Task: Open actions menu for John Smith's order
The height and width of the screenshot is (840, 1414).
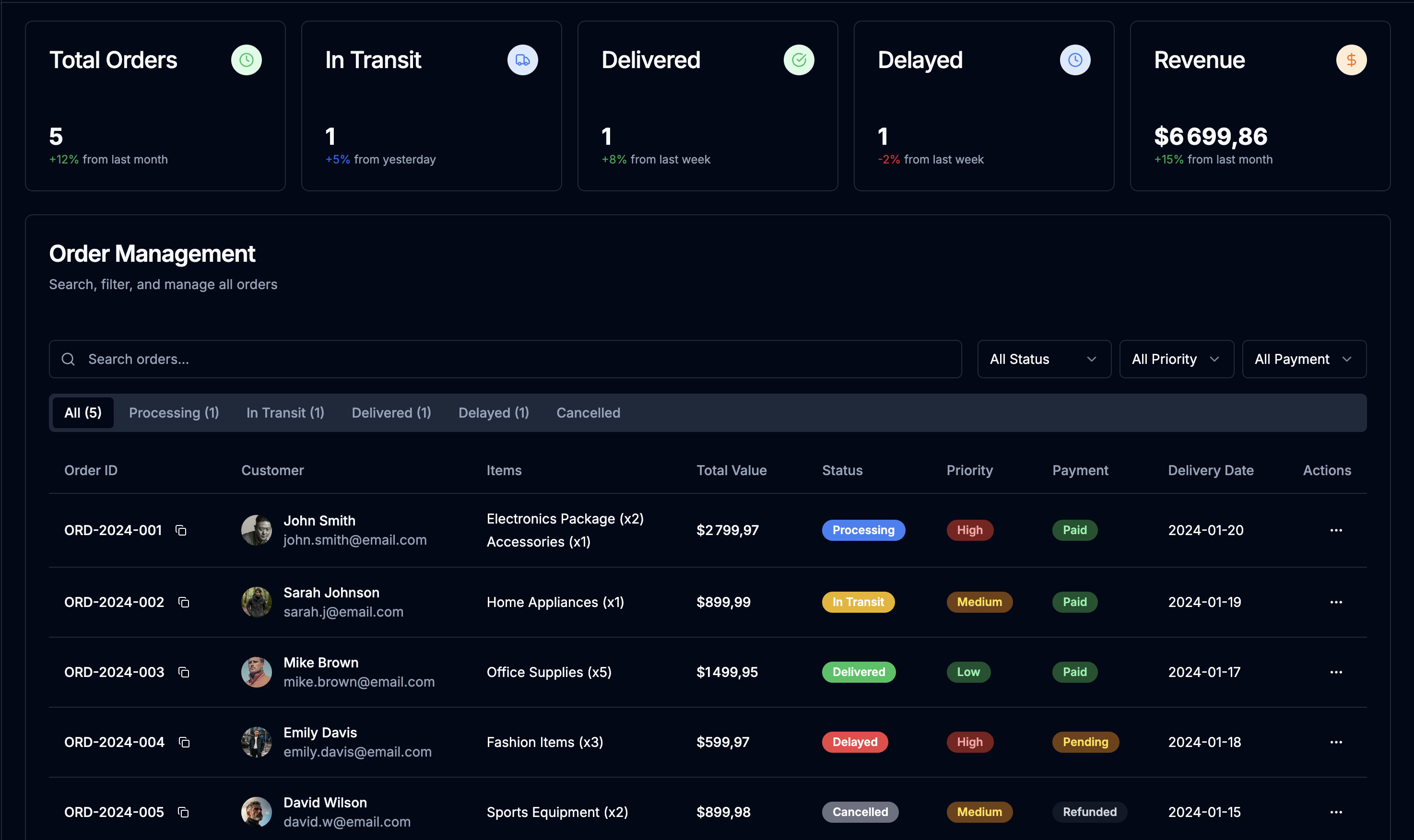Action: 1337,530
